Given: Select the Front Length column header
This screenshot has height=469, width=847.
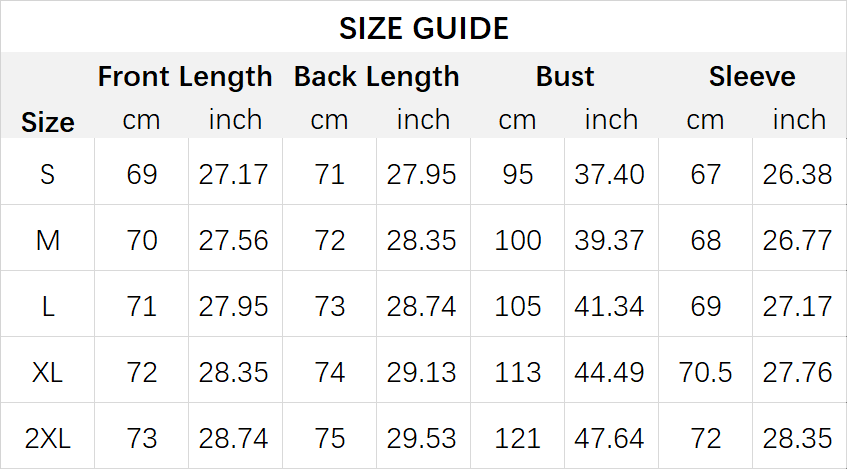Looking at the screenshot, I should 185,77.
